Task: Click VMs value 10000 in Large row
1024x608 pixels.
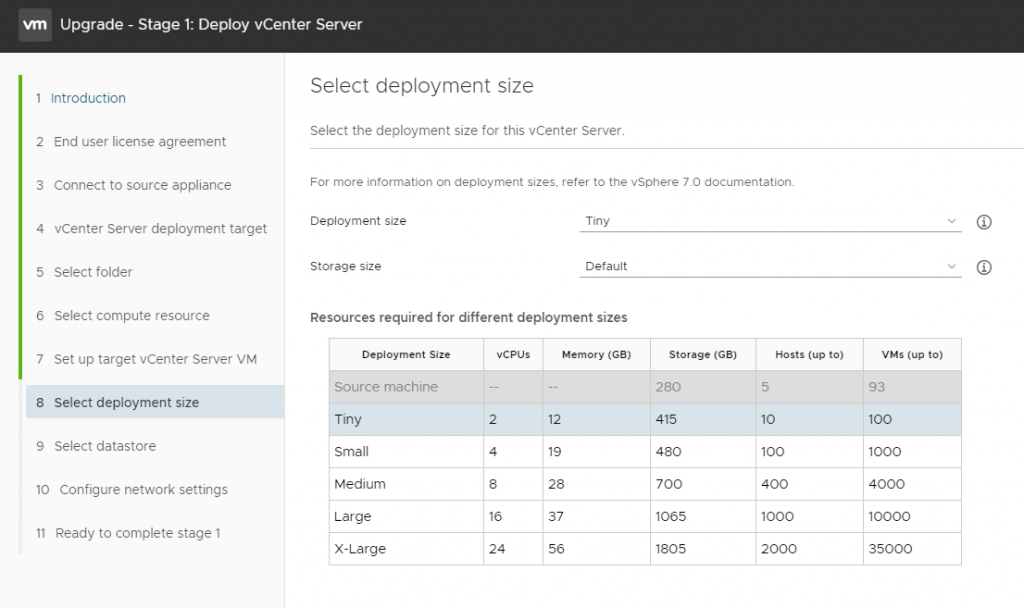Action: coord(889,517)
